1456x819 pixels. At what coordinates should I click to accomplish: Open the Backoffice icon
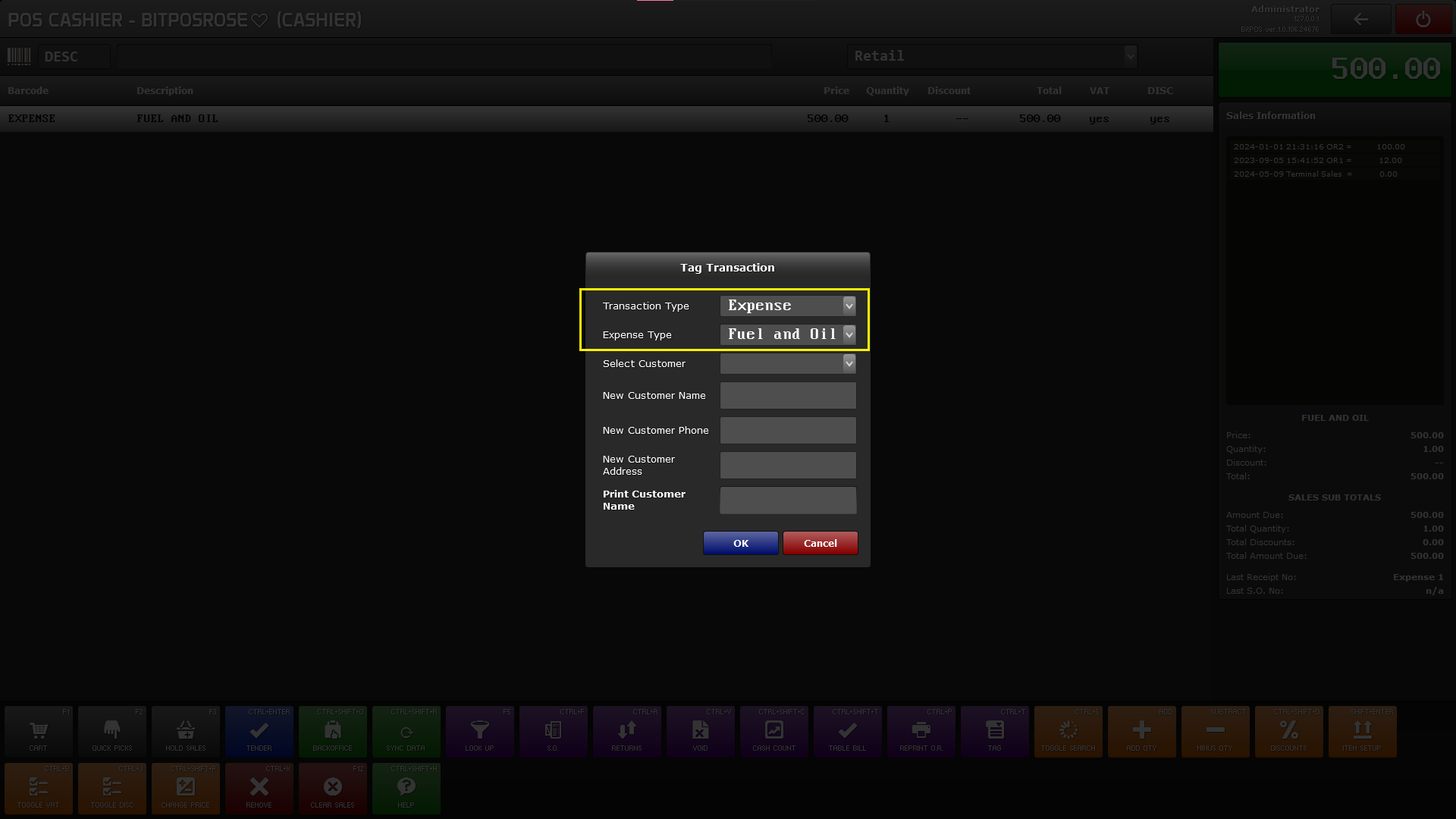pos(332,732)
